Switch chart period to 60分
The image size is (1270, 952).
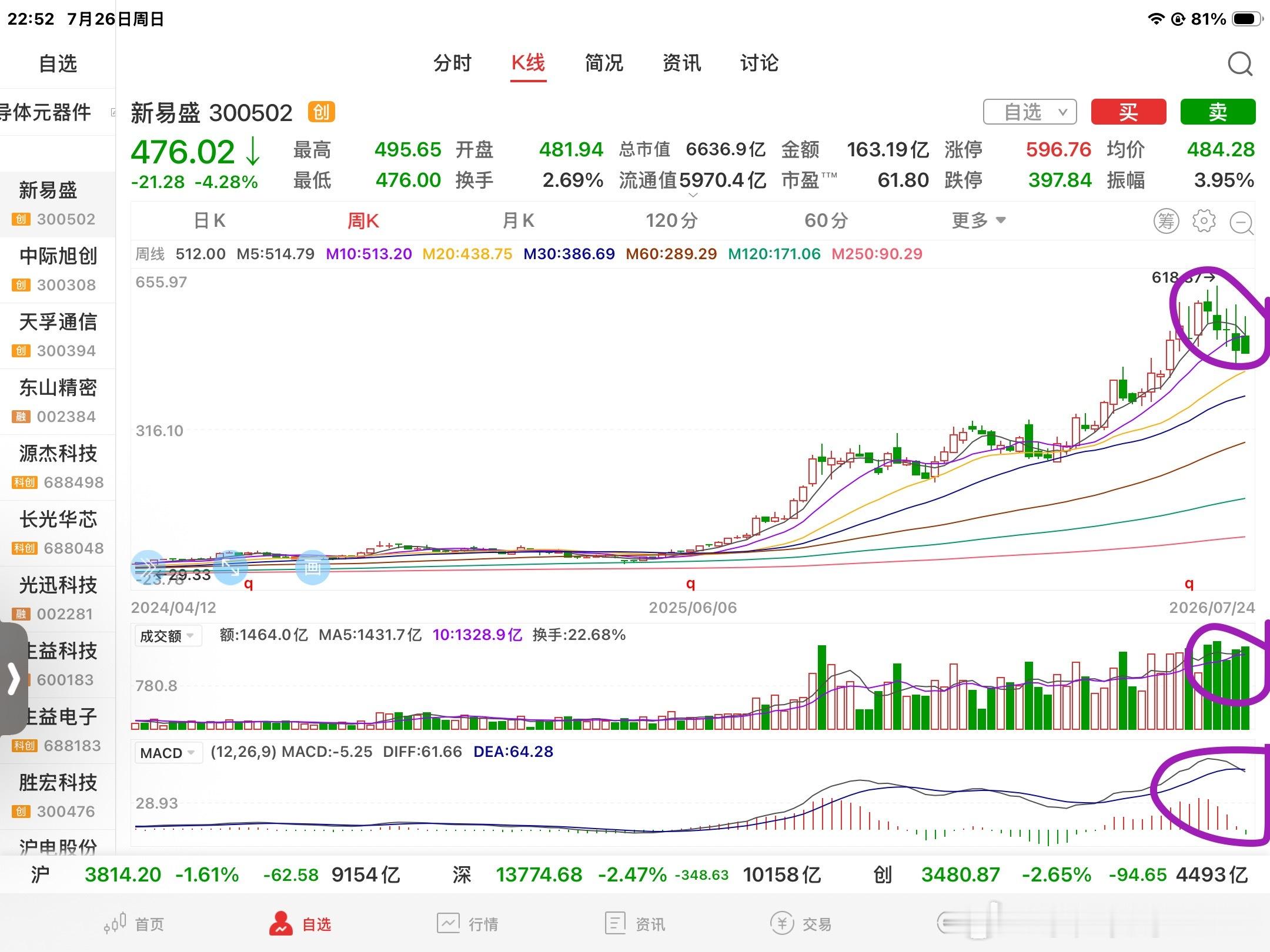pyautogui.click(x=826, y=221)
